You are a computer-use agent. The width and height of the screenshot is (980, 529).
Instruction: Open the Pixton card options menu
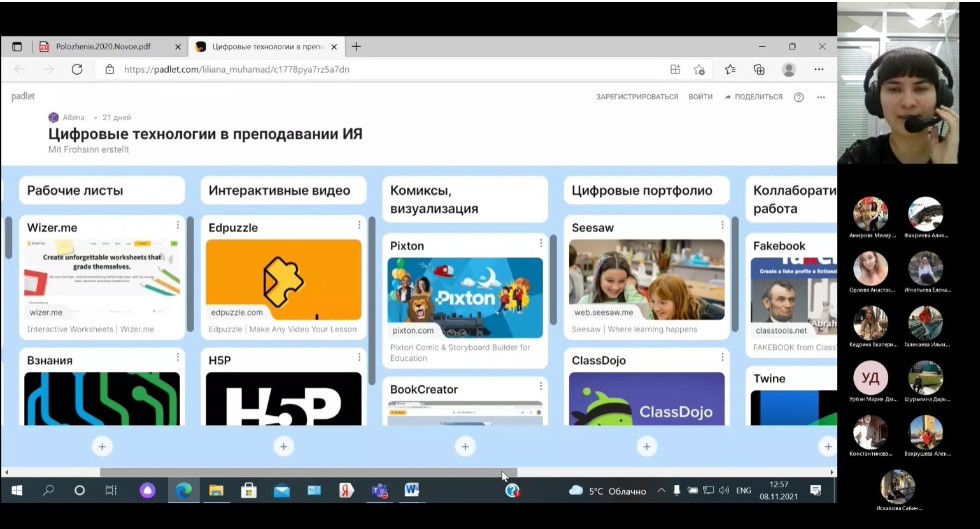(541, 243)
